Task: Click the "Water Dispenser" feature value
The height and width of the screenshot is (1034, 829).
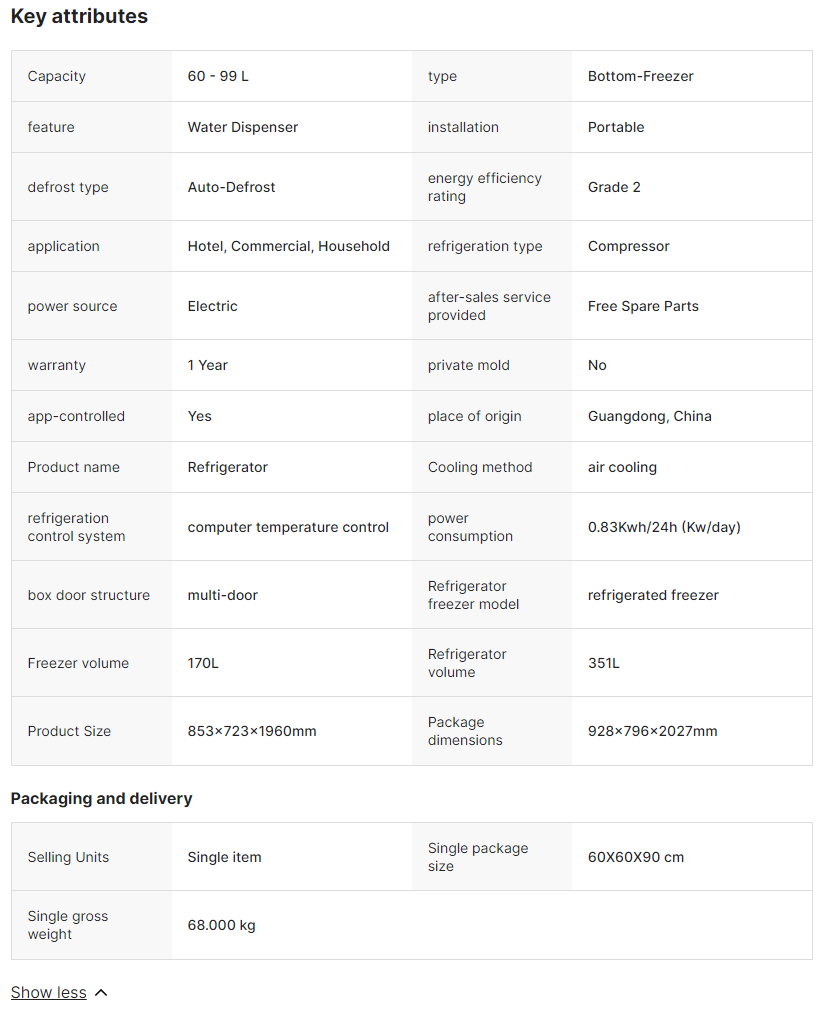Action: click(x=242, y=128)
